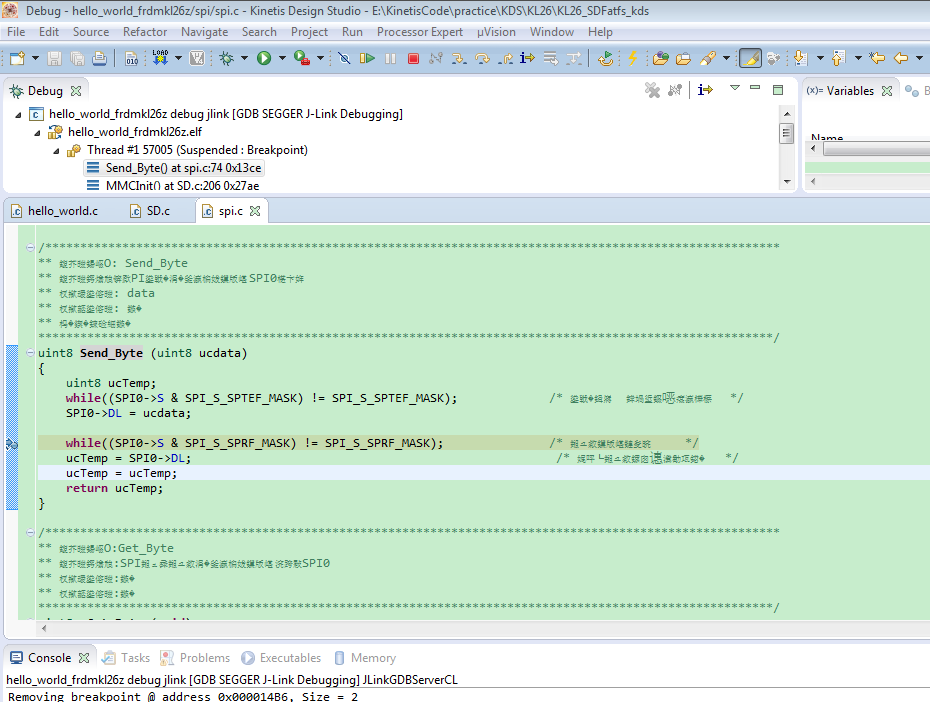Click the Print icon
The width and height of the screenshot is (930, 702).
[100, 58]
